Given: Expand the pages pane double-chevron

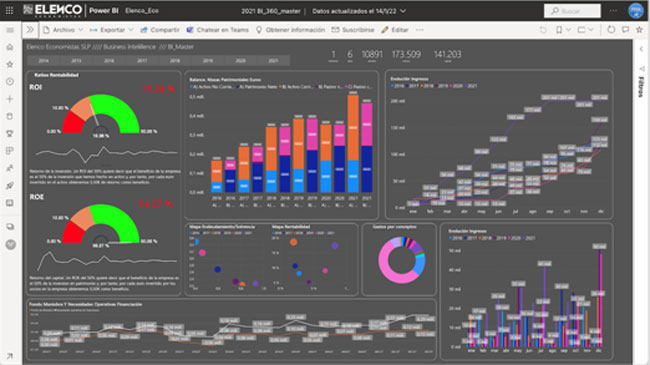Looking at the screenshot, I should [x=30, y=30].
